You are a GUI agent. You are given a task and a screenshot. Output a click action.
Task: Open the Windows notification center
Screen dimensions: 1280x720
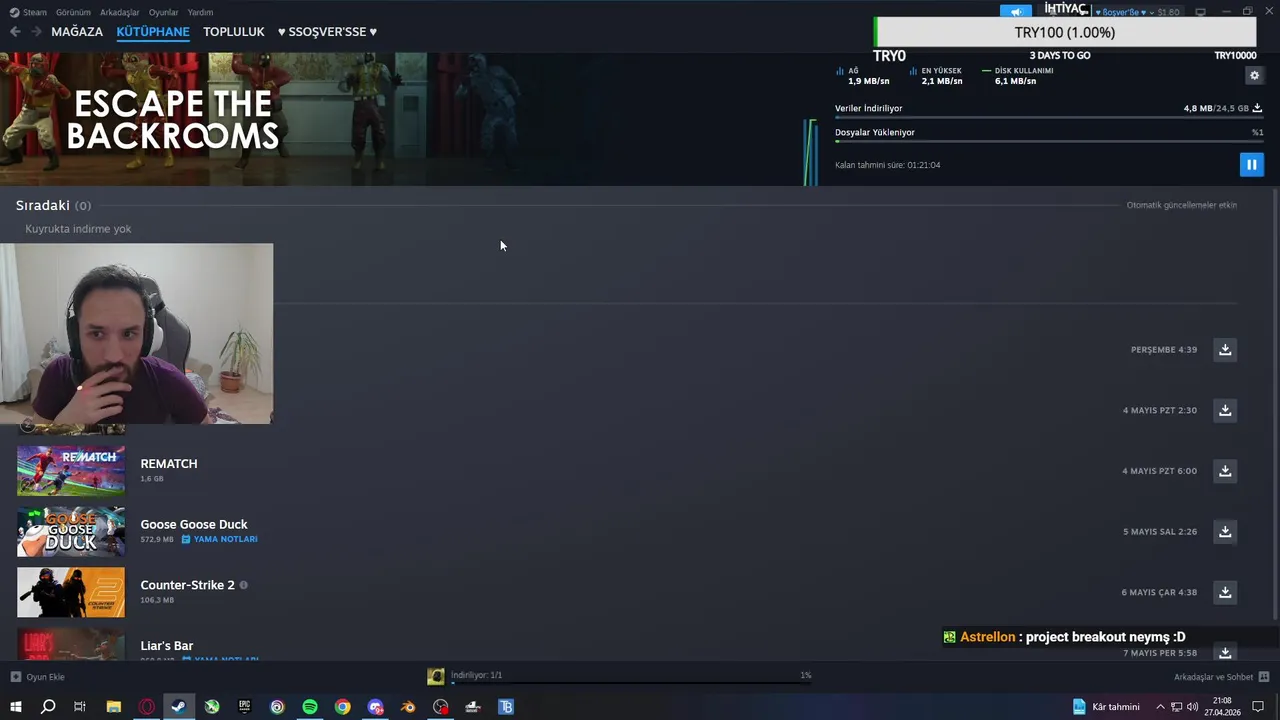point(1259,707)
